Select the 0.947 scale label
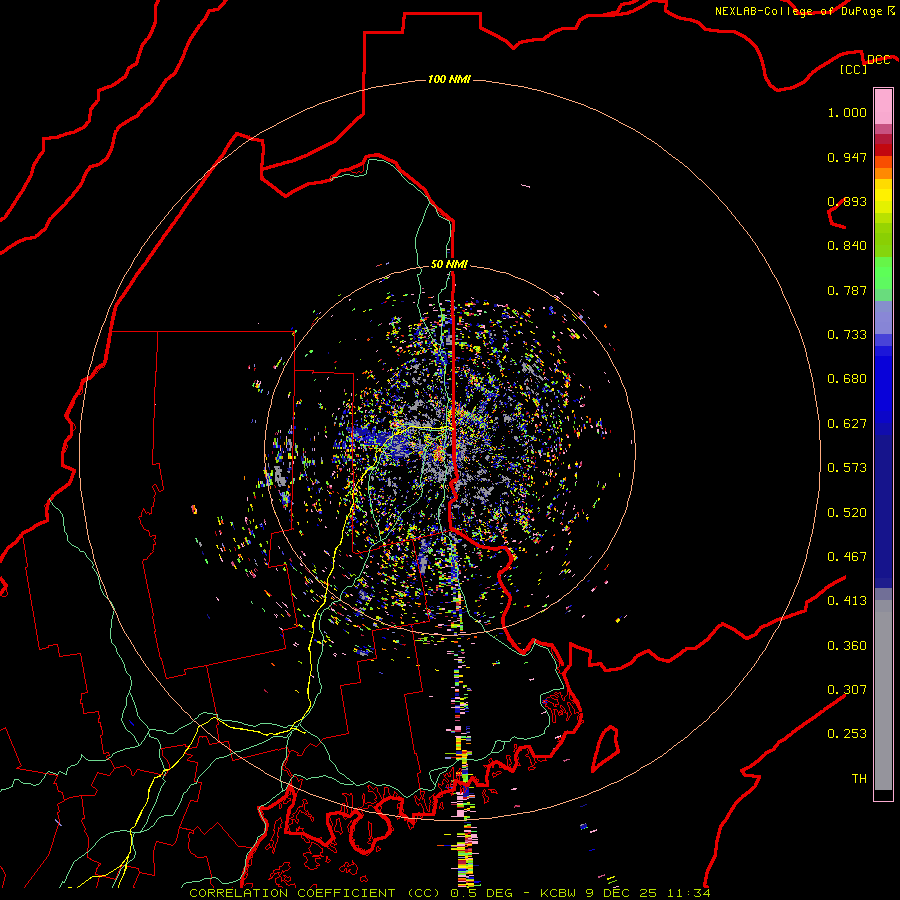The width and height of the screenshot is (900, 900). (x=847, y=157)
